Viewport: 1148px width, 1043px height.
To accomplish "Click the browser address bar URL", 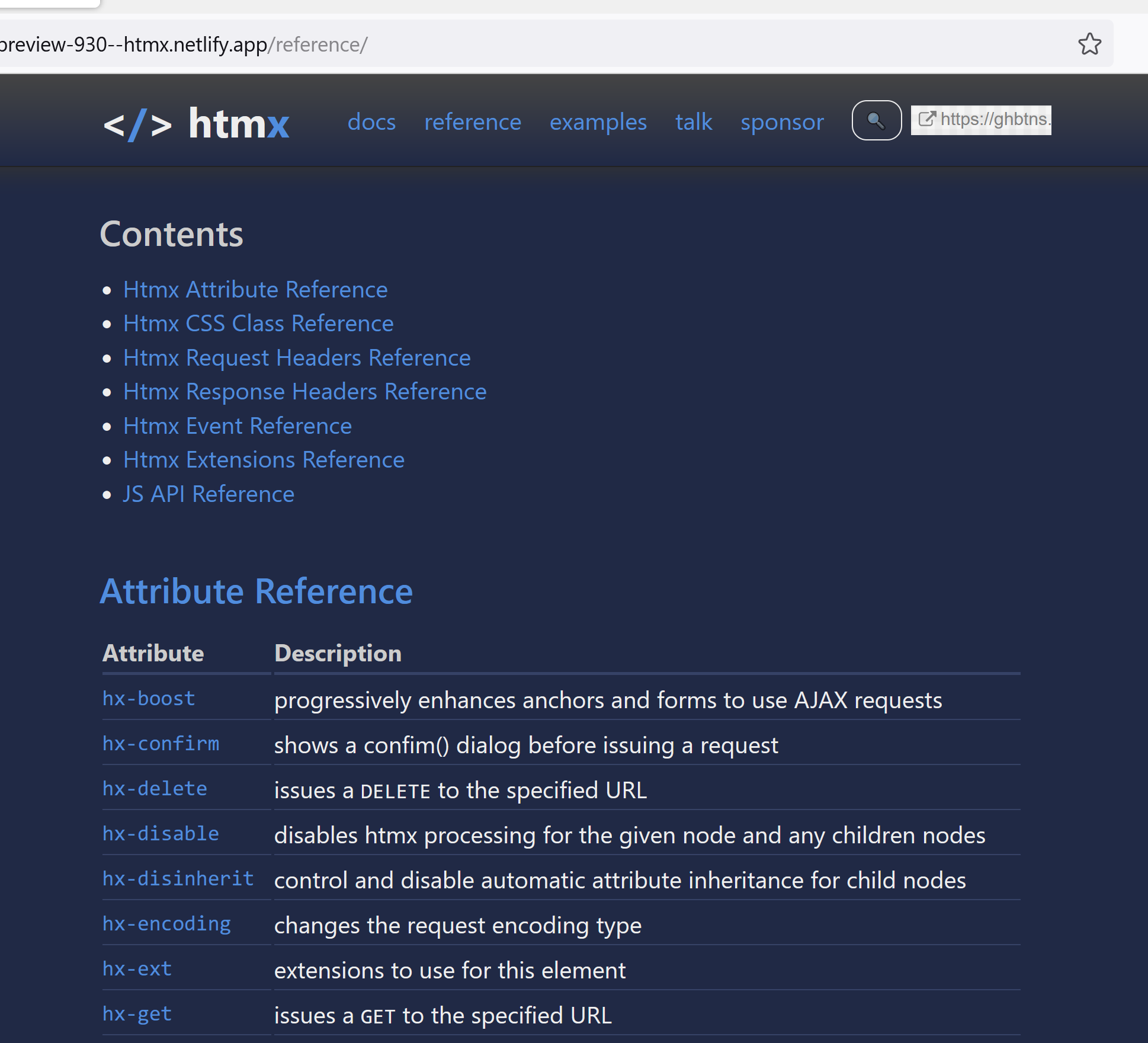I will pos(184,44).
